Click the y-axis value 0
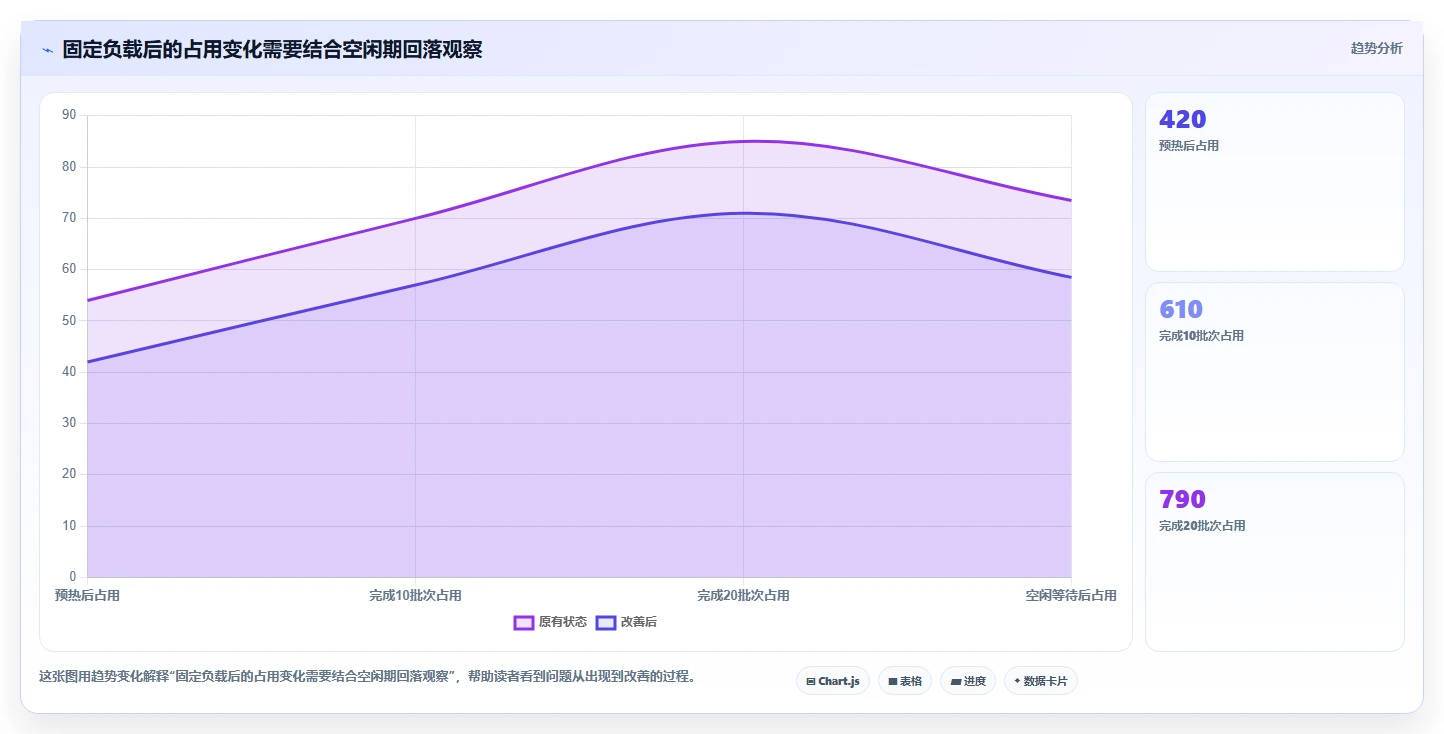 [x=72, y=577]
